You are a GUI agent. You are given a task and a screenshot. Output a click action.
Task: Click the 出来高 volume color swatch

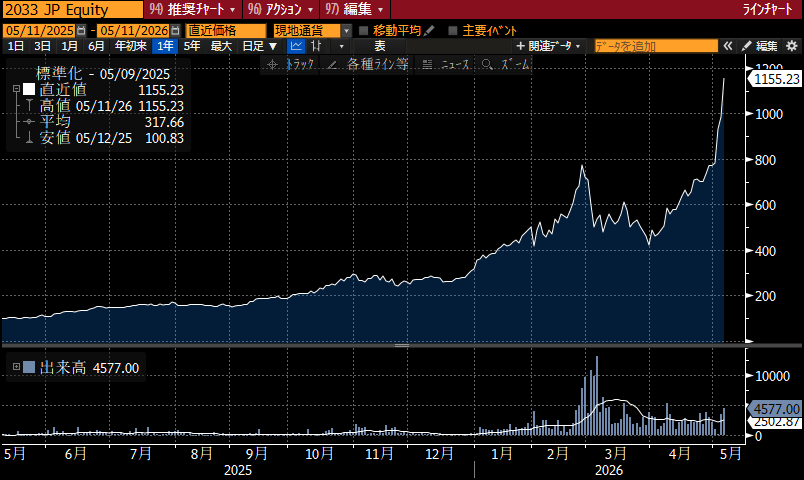click(29, 367)
